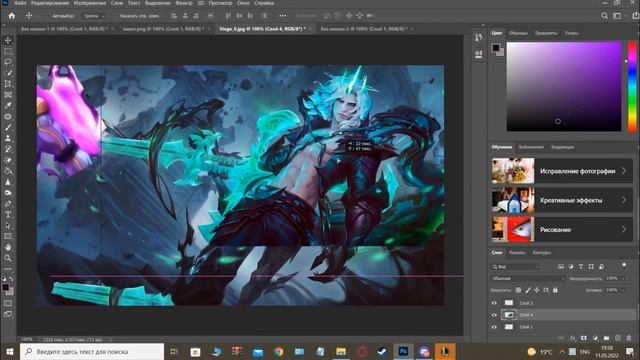The height and width of the screenshot is (360, 640).
Task: Expand Креативные эффекты chevron
Action: 624,200
